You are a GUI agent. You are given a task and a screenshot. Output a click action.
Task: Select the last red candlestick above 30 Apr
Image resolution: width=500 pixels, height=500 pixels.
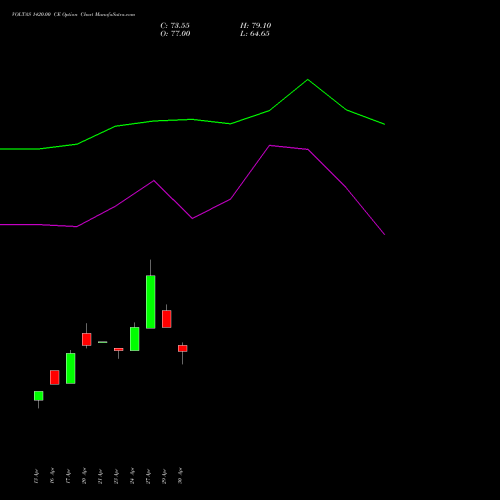pyautogui.click(x=183, y=348)
